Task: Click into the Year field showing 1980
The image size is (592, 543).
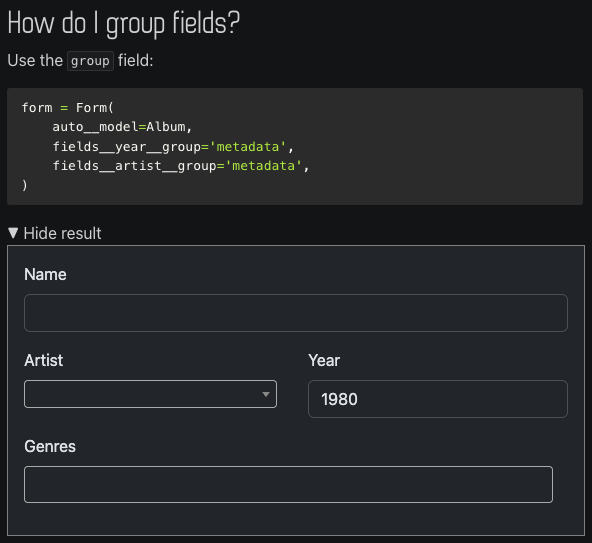Action: [x=438, y=399]
